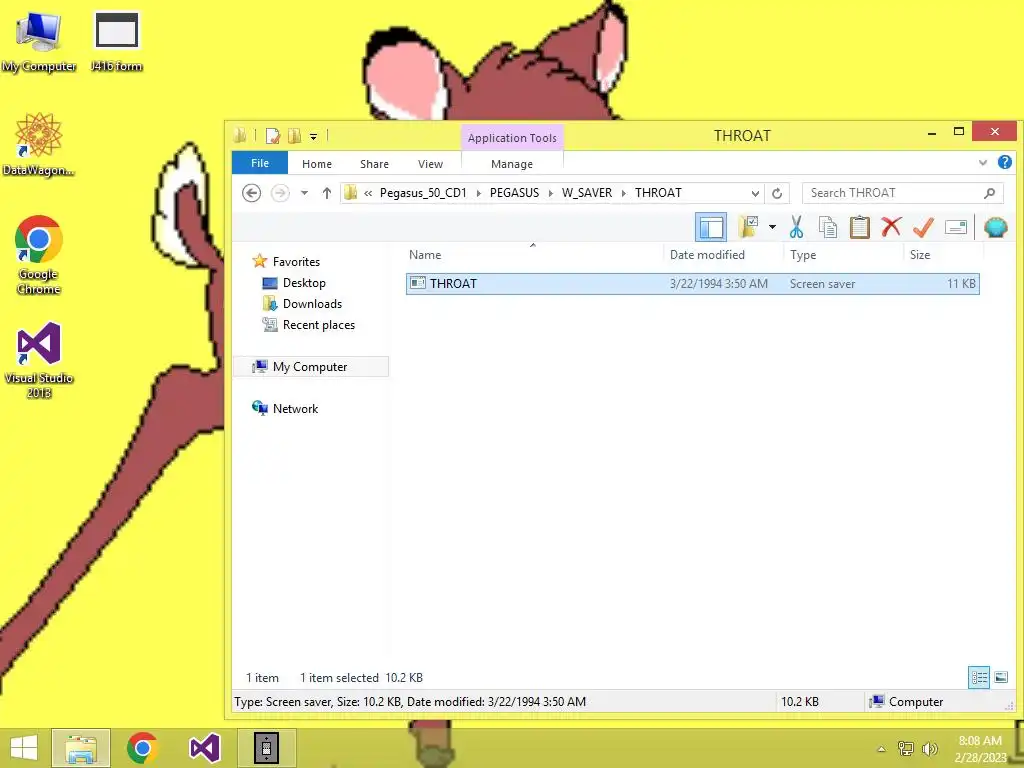Image resolution: width=1024 pixels, height=768 pixels.
Task: Click the orange checkmark Properties icon
Action: pyautogui.click(x=923, y=227)
